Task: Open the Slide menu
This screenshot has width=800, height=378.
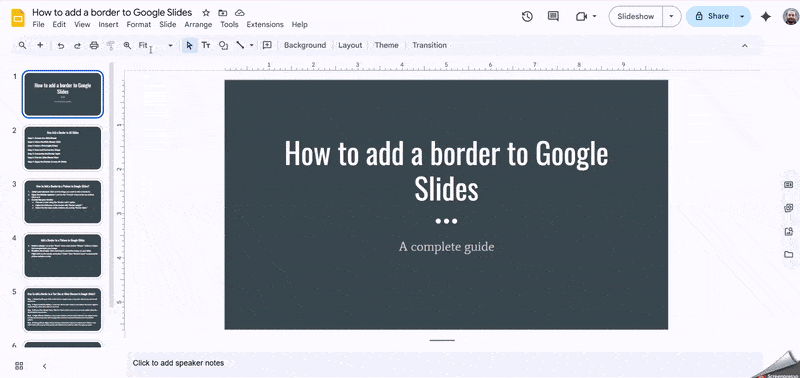Action: click(168, 24)
